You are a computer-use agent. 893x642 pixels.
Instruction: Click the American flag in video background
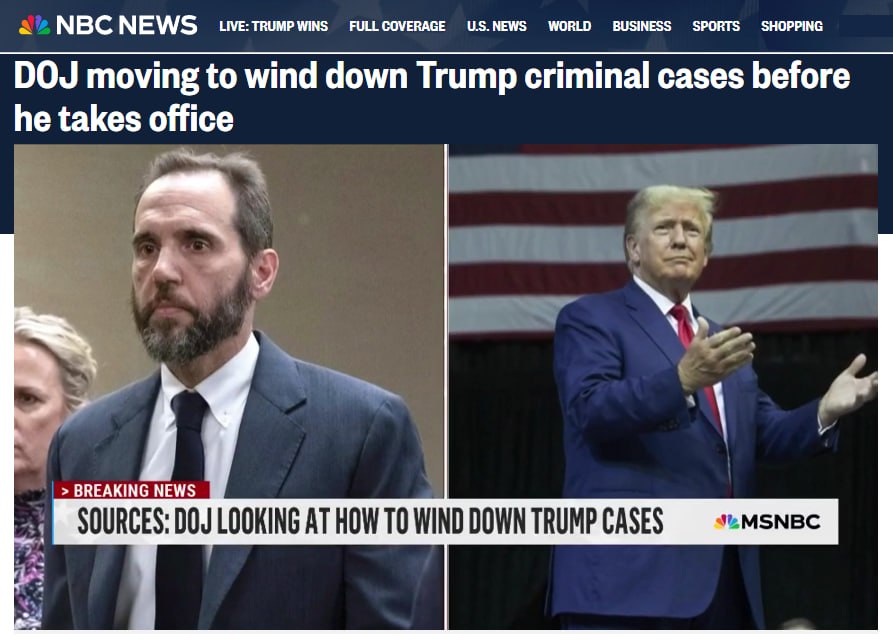point(663,239)
